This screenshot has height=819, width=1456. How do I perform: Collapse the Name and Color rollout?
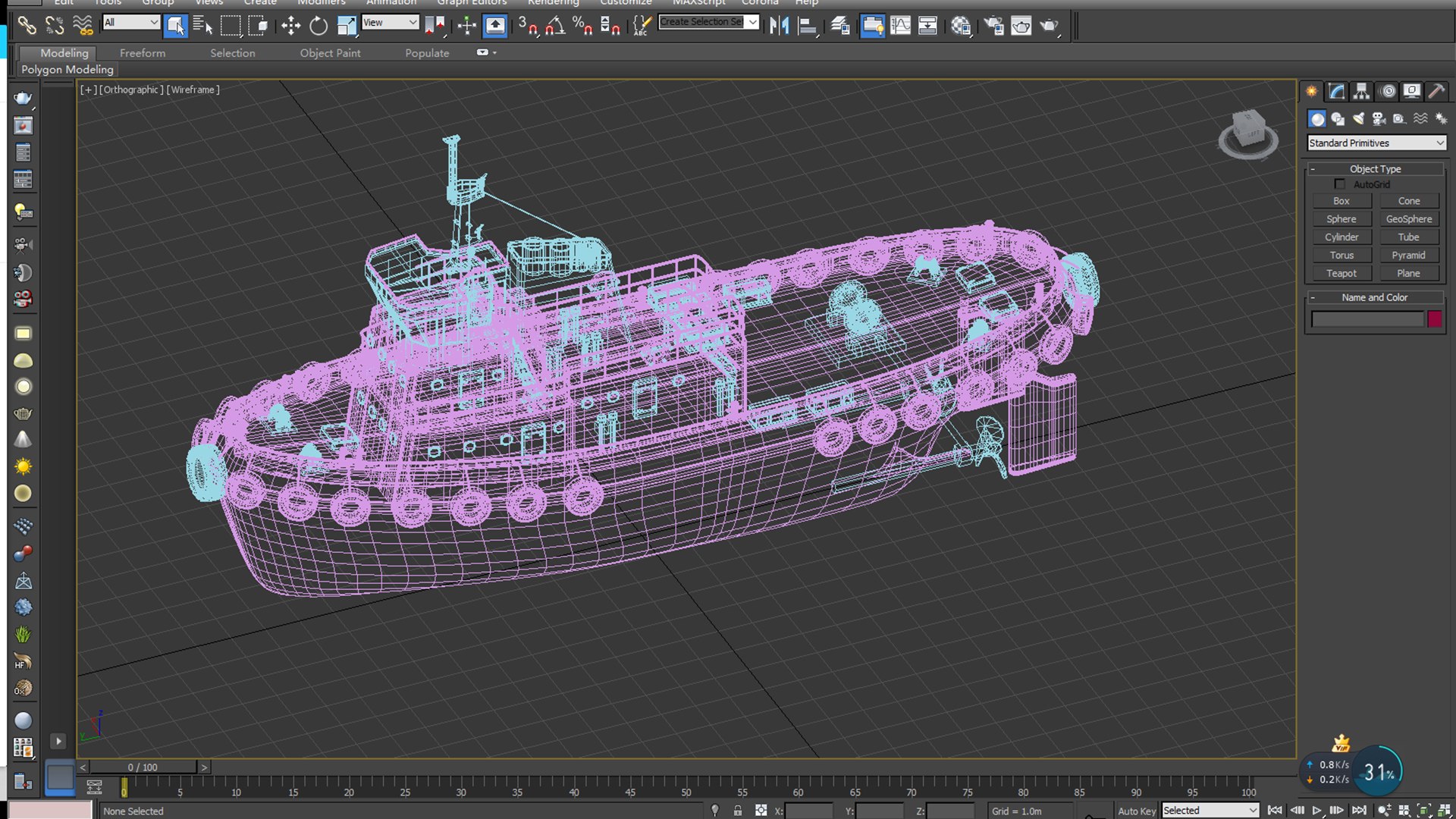pos(1375,297)
